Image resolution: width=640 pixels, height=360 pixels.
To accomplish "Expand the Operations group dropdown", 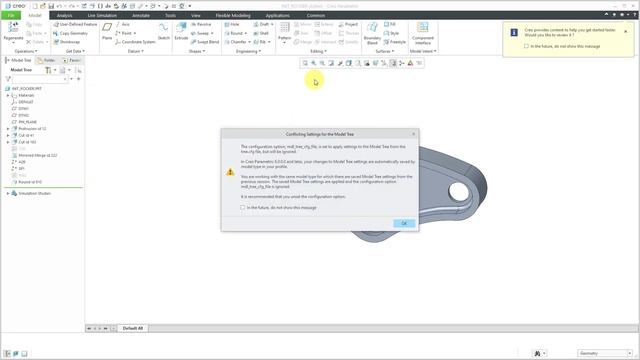I will pyautogui.click(x=26, y=51).
